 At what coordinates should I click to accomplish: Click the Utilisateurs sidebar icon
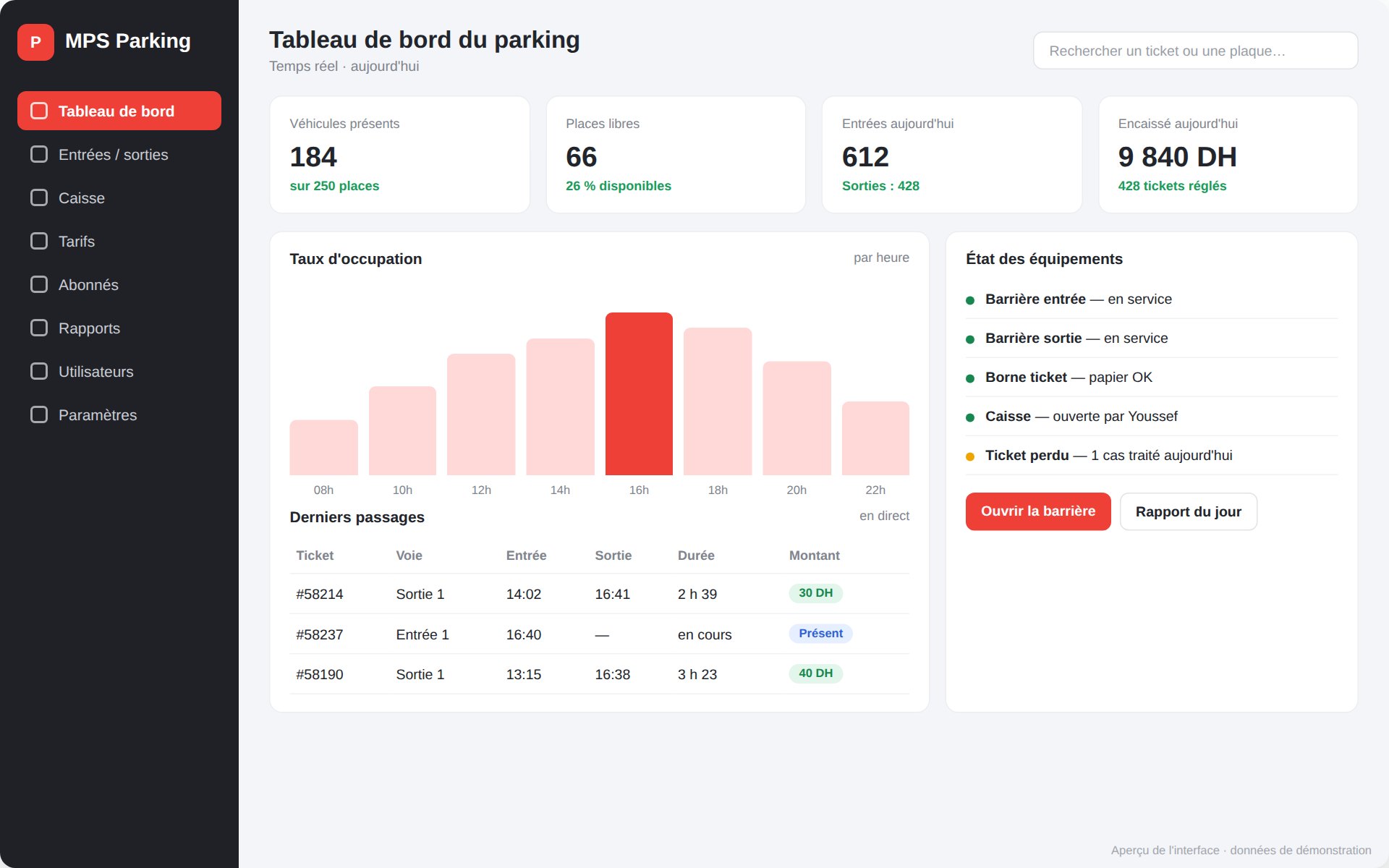click(x=39, y=371)
